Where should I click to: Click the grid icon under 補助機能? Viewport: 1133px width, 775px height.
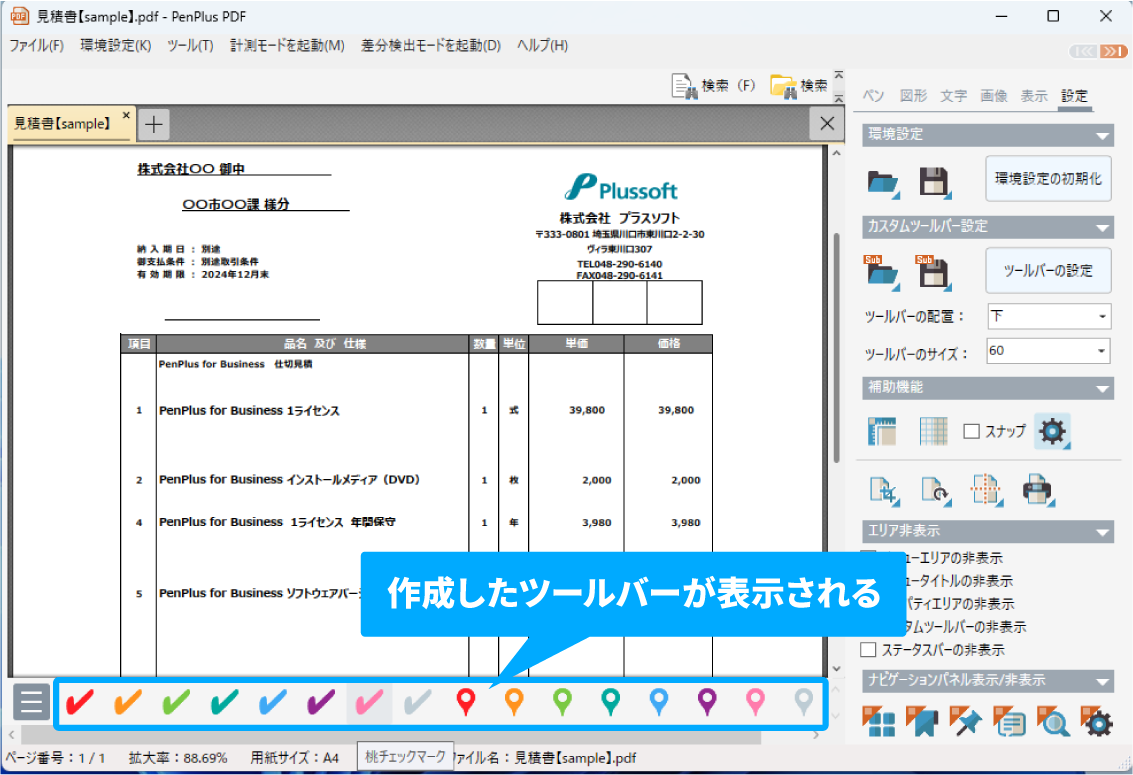(x=934, y=431)
